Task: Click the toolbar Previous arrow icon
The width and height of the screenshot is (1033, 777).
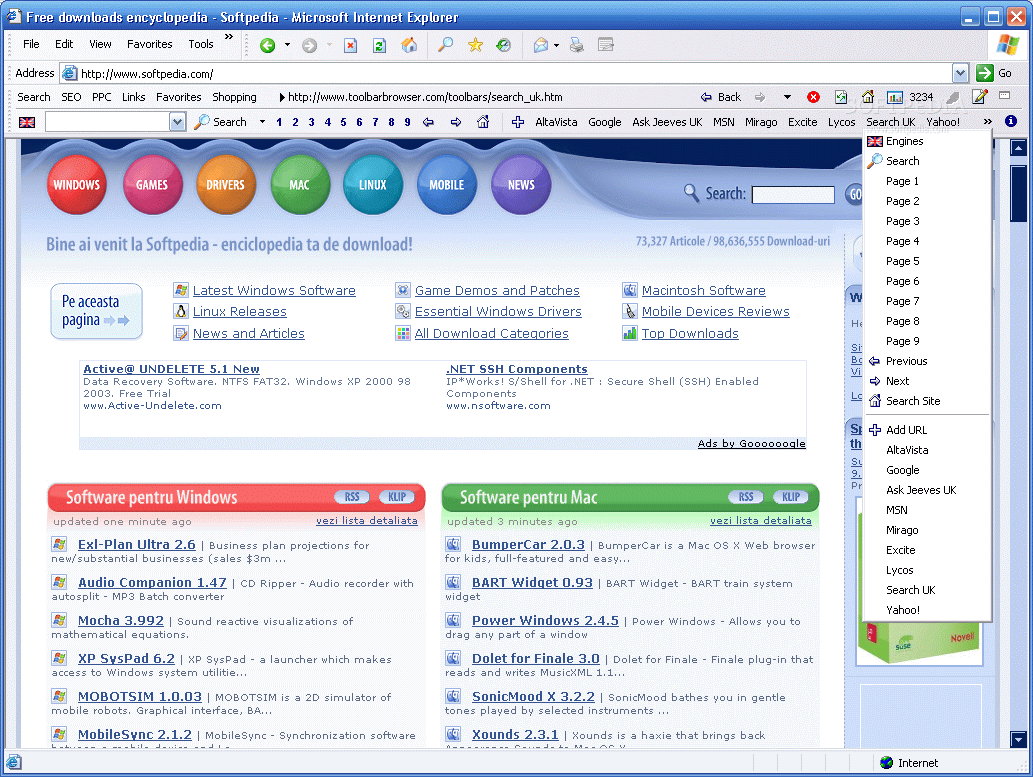Action: (x=428, y=122)
